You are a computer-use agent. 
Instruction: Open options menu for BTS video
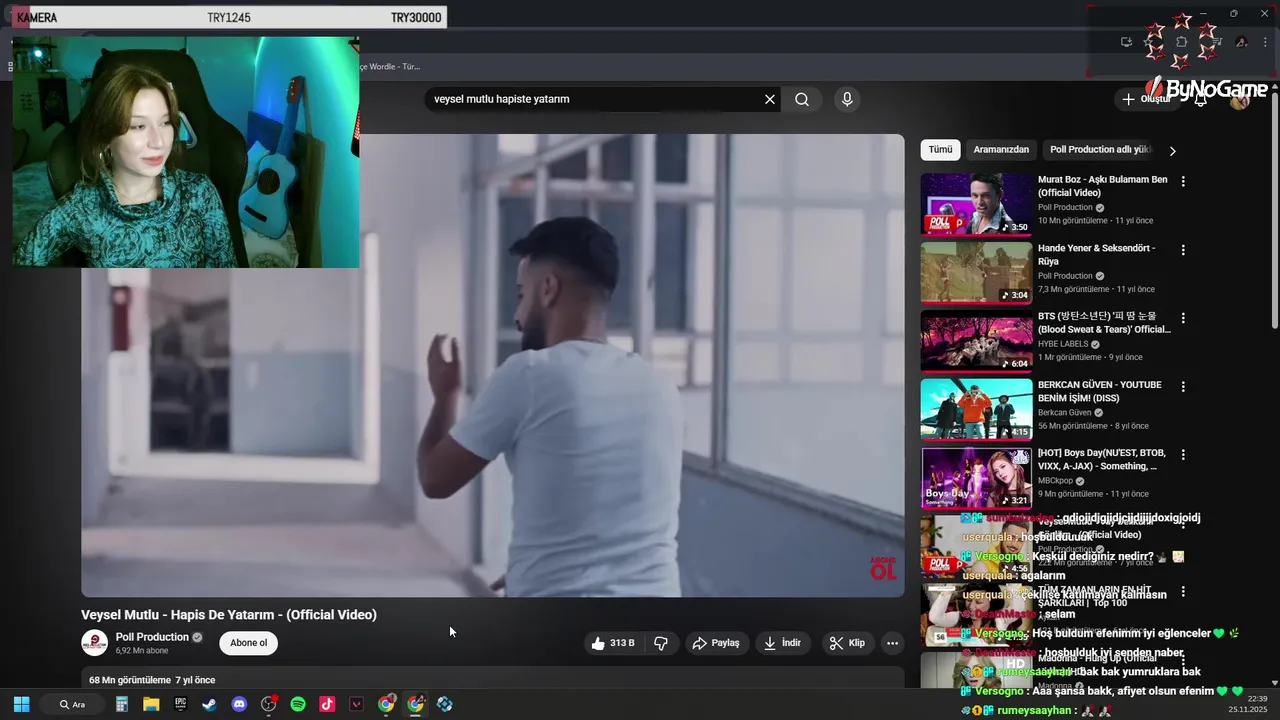coord(1183,318)
